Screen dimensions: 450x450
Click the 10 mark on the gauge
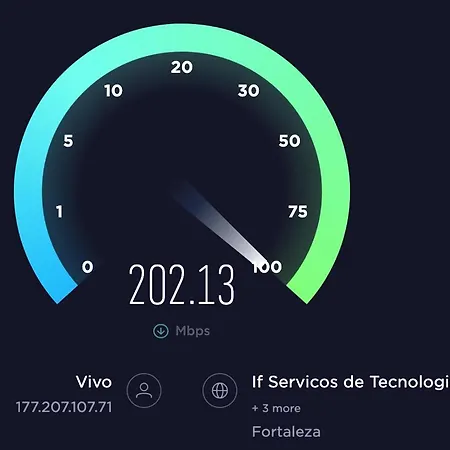click(x=113, y=91)
